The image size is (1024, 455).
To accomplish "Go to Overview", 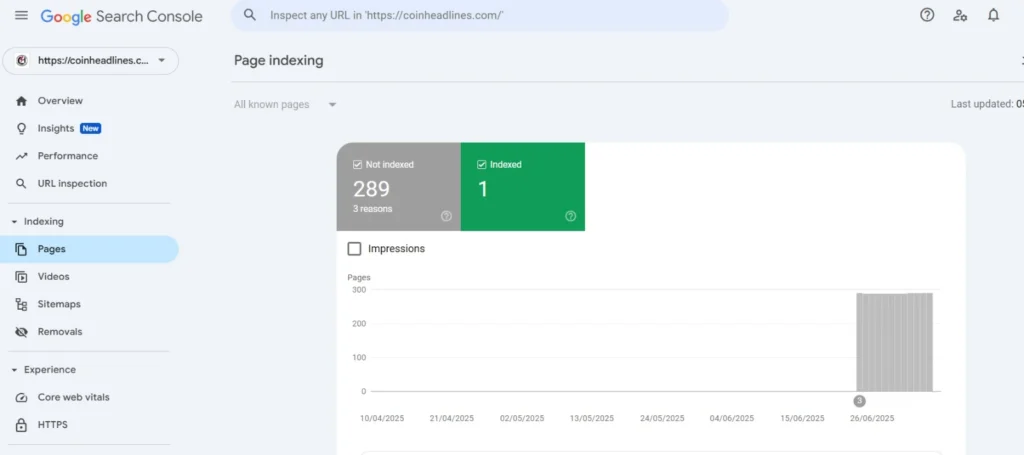I will click(x=60, y=101).
